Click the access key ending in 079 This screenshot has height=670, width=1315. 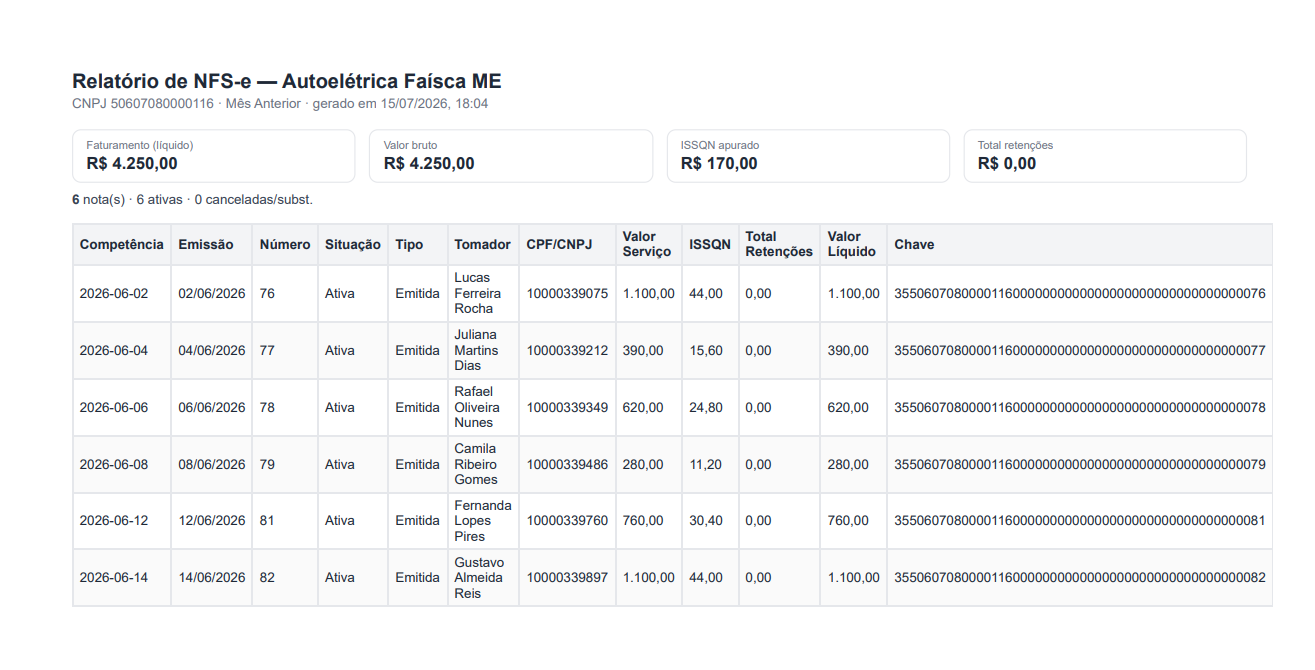[1080, 464]
